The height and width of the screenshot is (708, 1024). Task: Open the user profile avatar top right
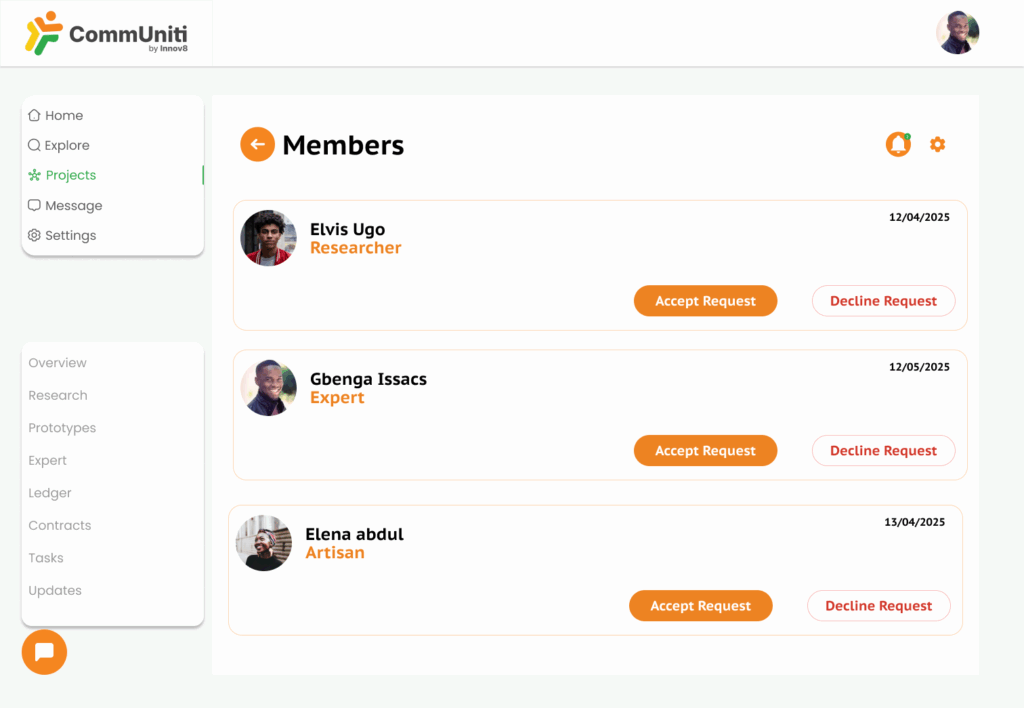957,33
